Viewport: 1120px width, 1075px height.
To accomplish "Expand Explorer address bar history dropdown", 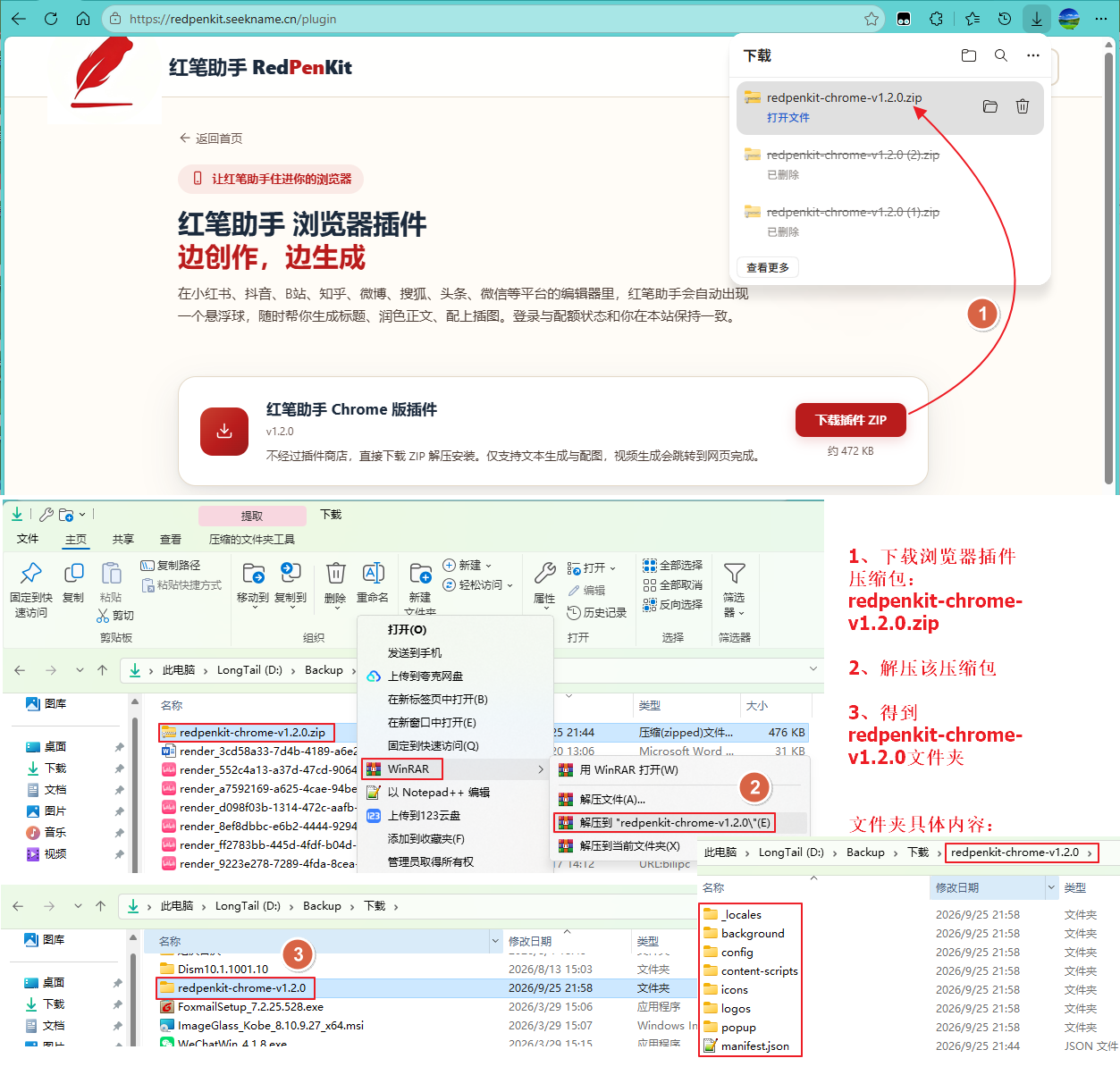I will (x=813, y=668).
